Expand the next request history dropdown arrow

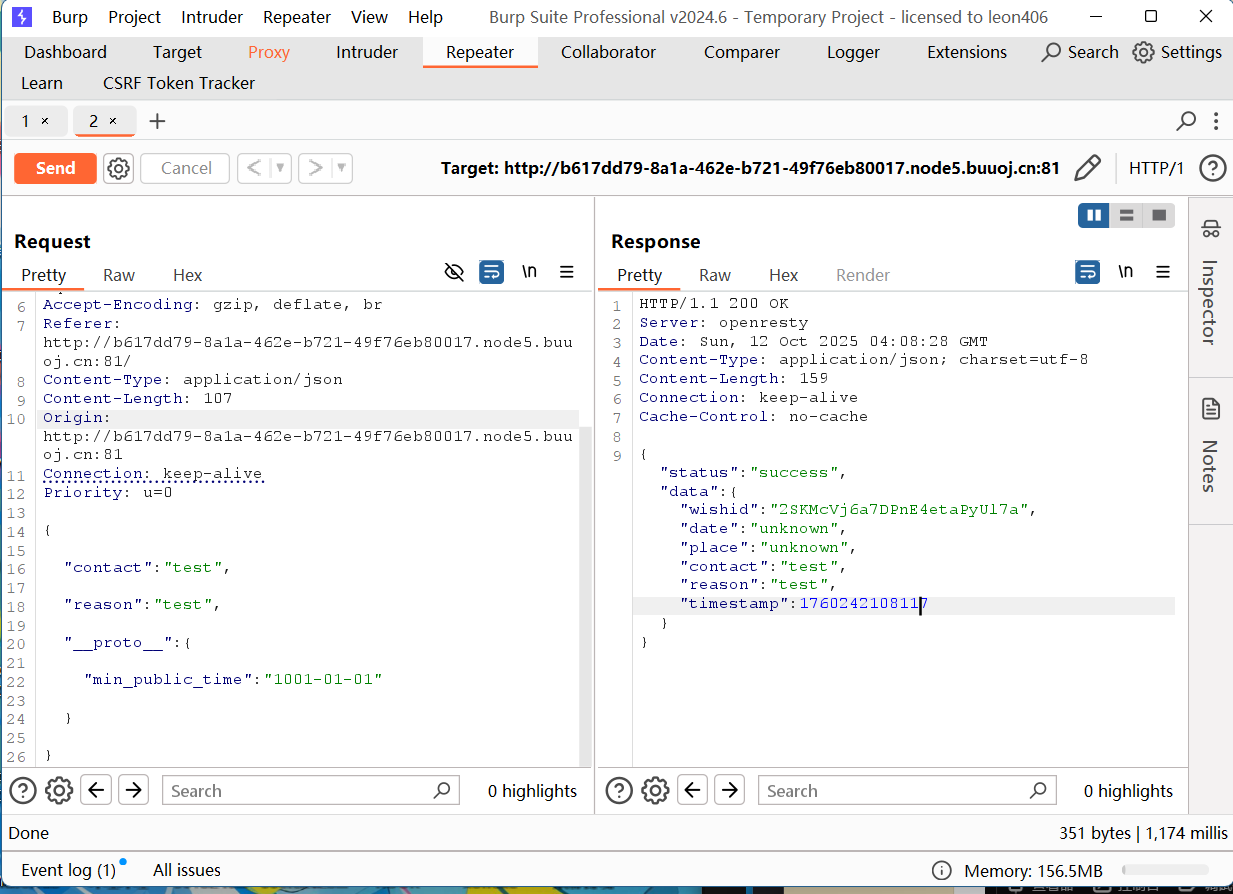(x=342, y=168)
